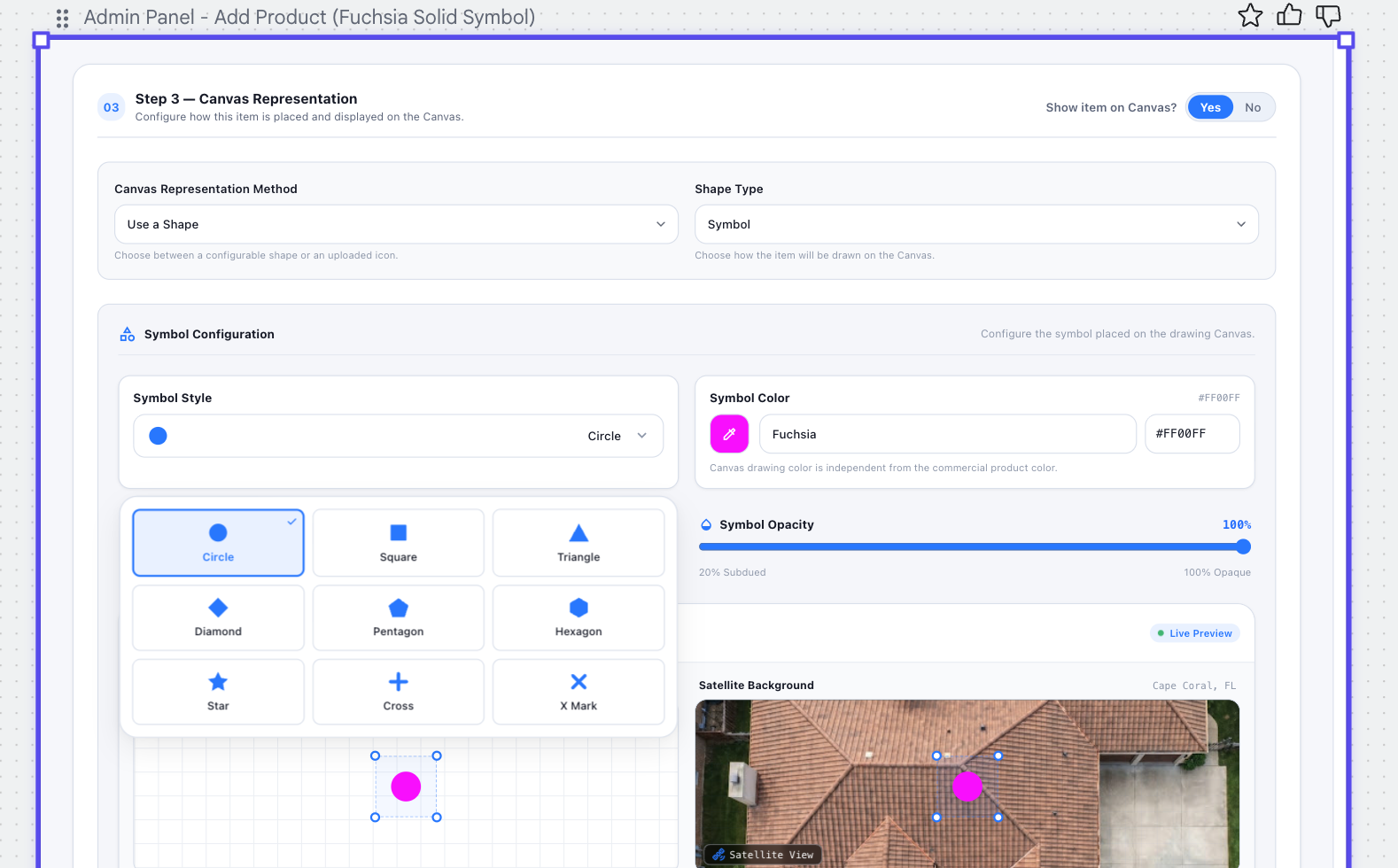1398x868 pixels.
Task: Click the drag handle dots icon
Action: coord(62,18)
